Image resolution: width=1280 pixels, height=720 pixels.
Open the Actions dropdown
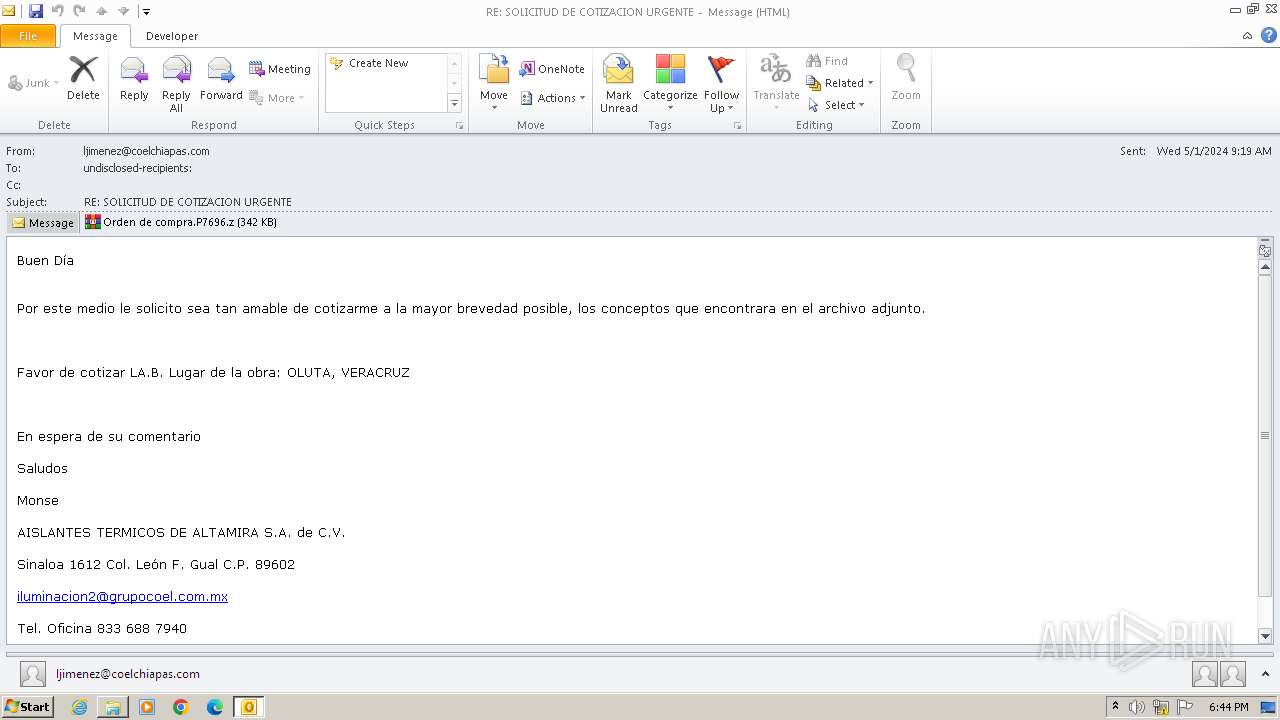pyautogui.click(x=552, y=98)
